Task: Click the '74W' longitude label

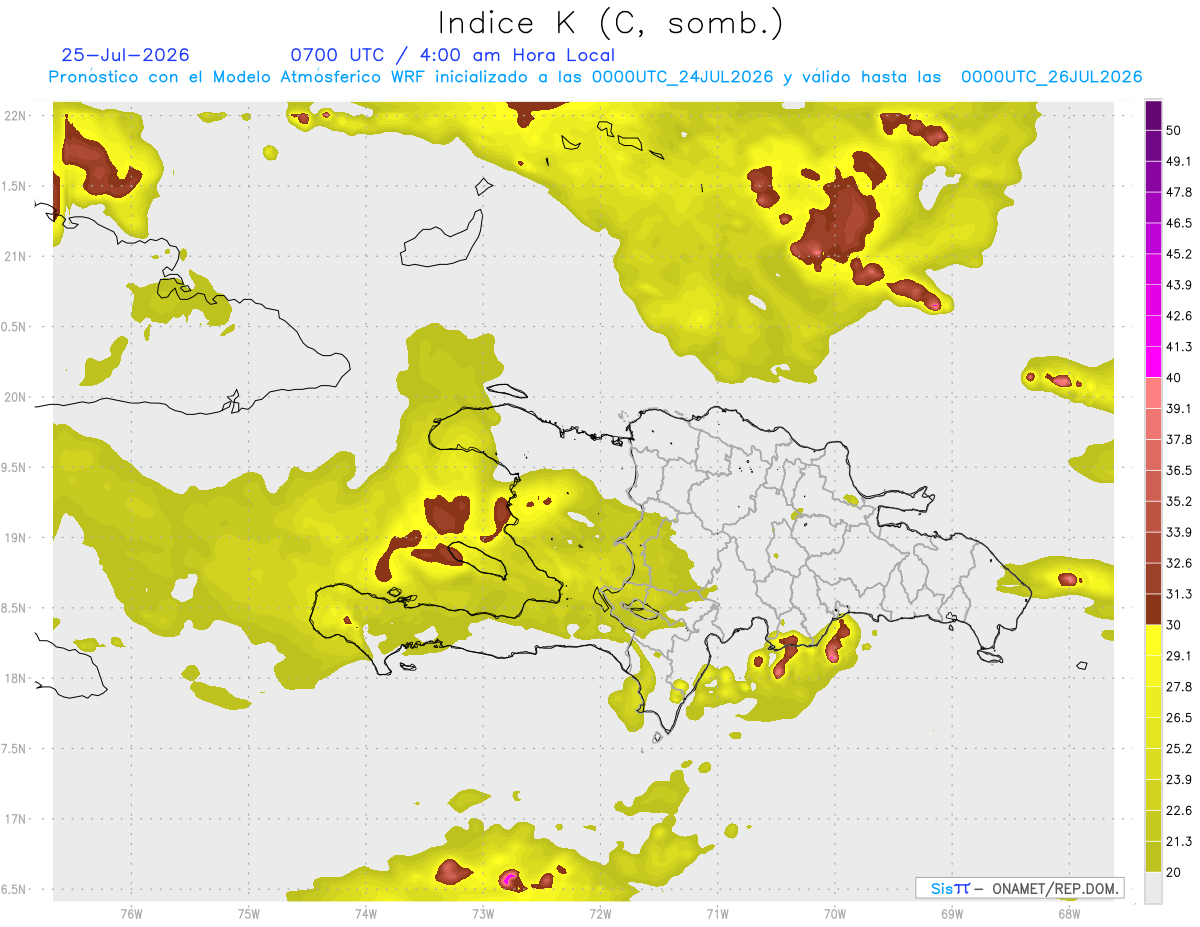Action: [x=366, y=913]
